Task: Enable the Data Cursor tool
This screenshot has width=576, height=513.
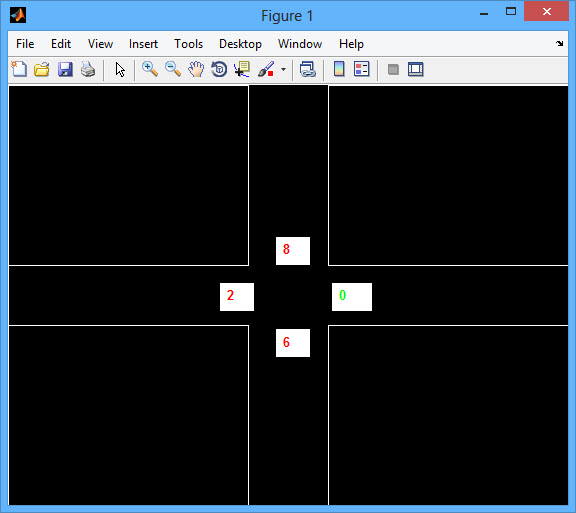Action: click(x=242, y=69)
